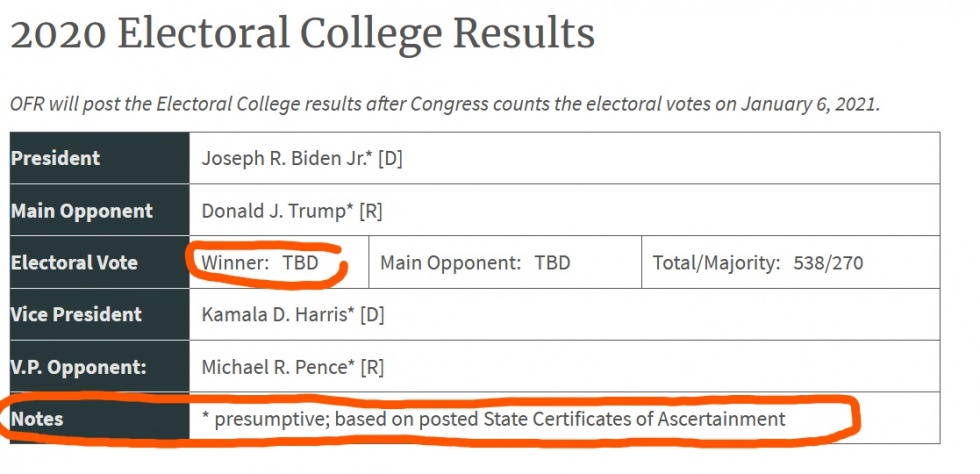Click 'Michael R. Pence* [R]' cell
Viewport: 980px width, 474px height.
click(x=294, y=367)
